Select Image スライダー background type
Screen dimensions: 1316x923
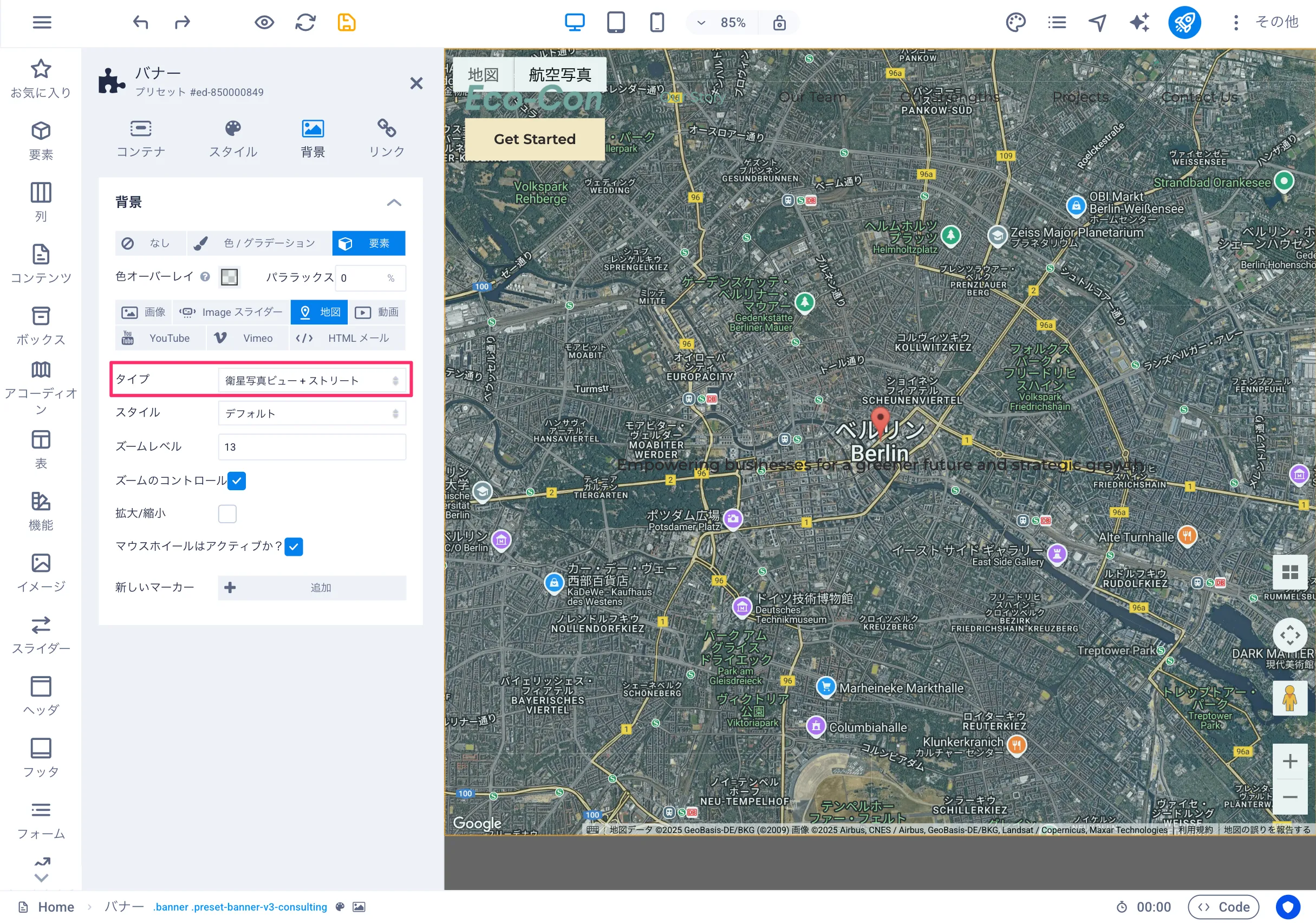pos(231,312)
